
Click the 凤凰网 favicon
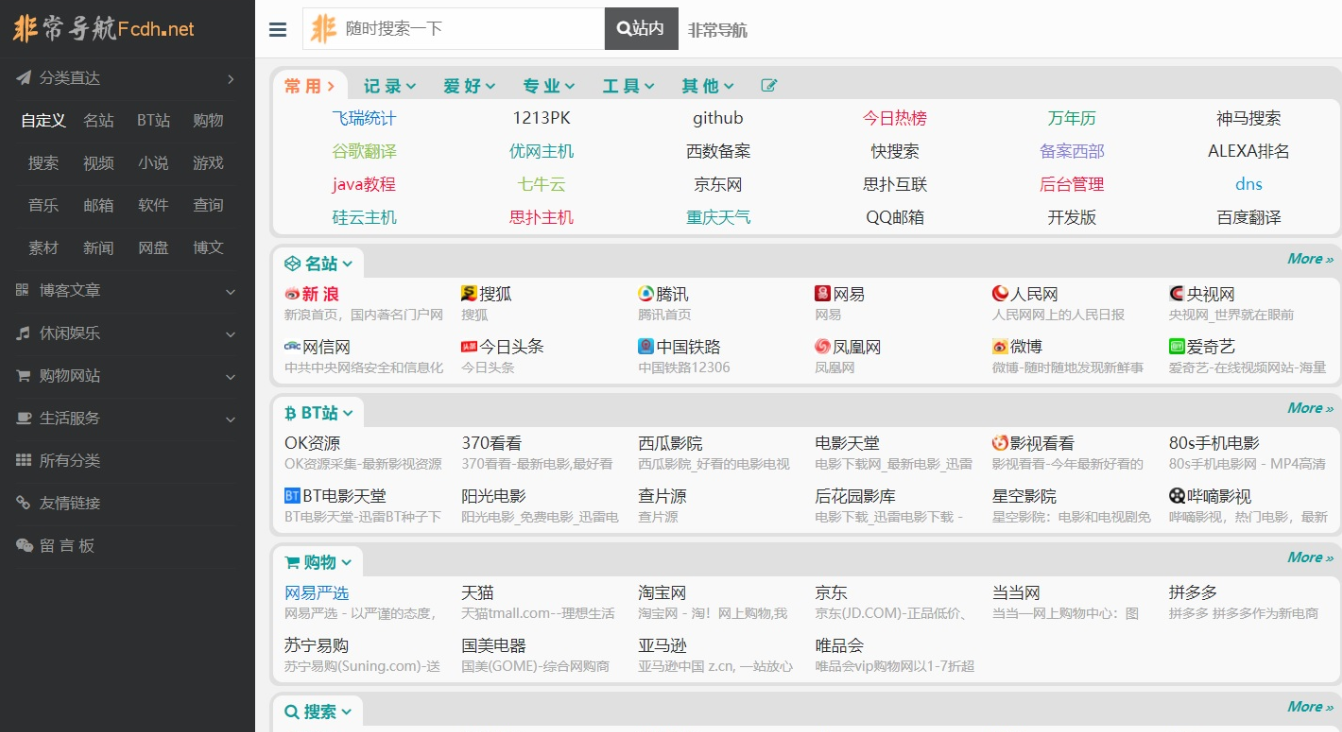coord(823,346)
